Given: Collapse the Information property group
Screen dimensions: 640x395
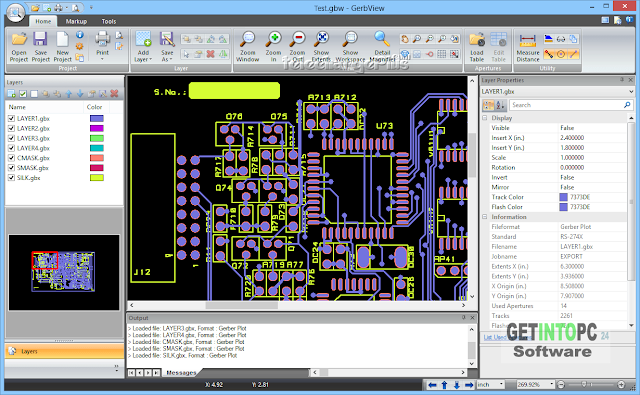Looking at the screenshot, I should (x=485, y=217).
